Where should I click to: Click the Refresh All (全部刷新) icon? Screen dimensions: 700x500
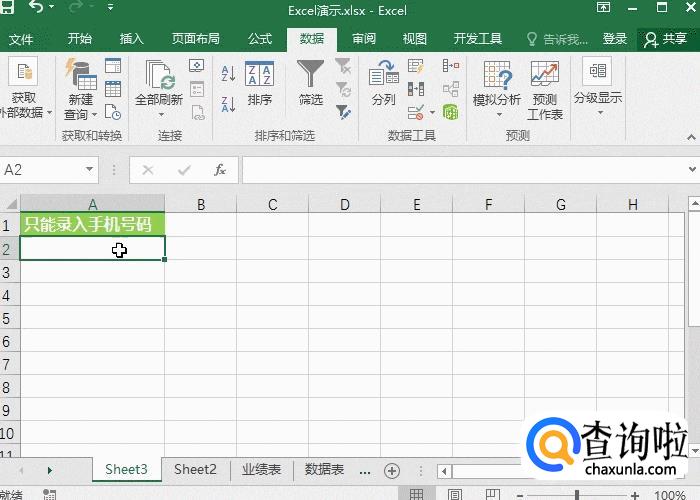coord(159,85)
